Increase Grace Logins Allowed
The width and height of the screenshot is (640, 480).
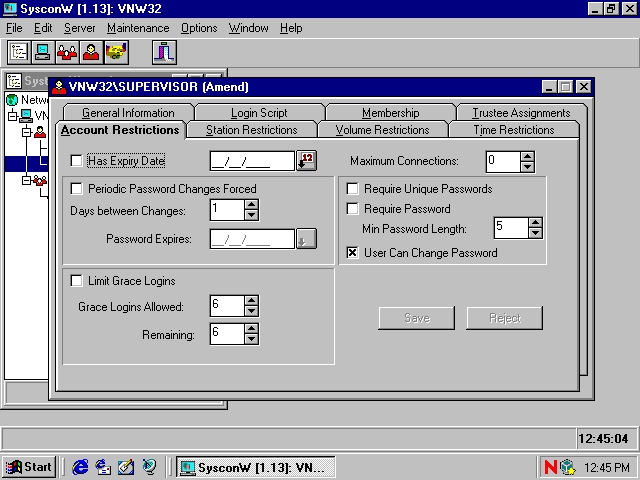[x=251, y=300]
